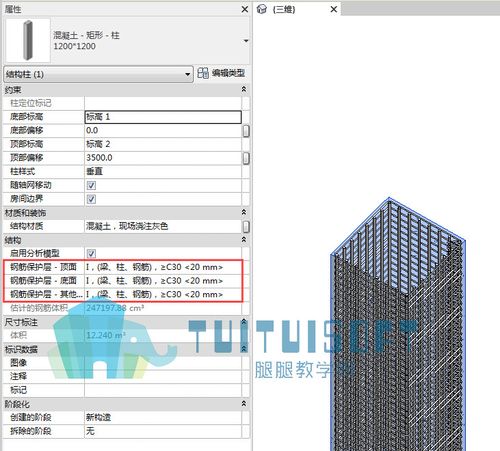Image resolution: width=500 pixels, height=451 pixels.
Task: Close the (三维) 3D view tab
Action: click(334, 9)
